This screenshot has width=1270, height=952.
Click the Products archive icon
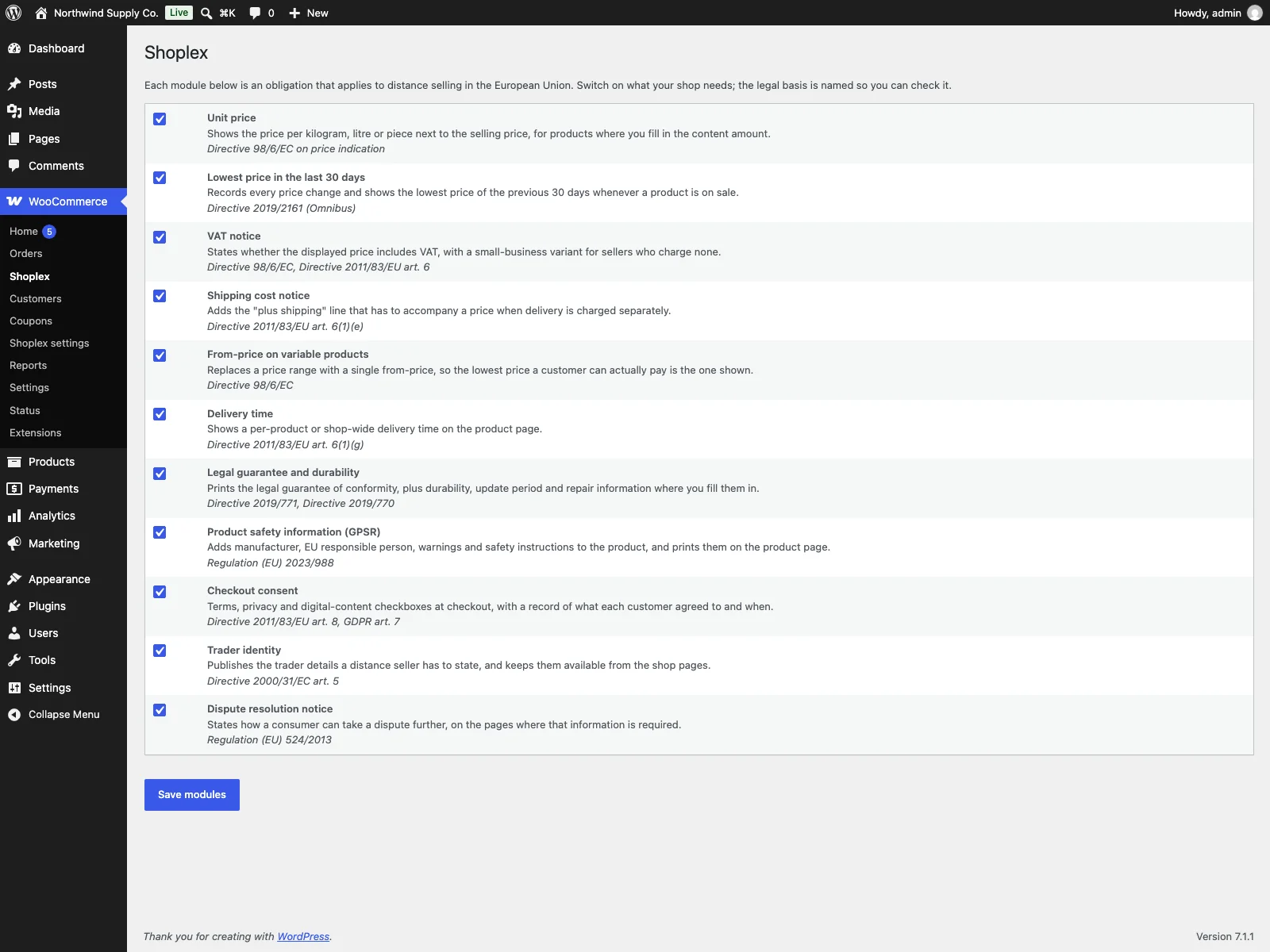click(14, 462)
